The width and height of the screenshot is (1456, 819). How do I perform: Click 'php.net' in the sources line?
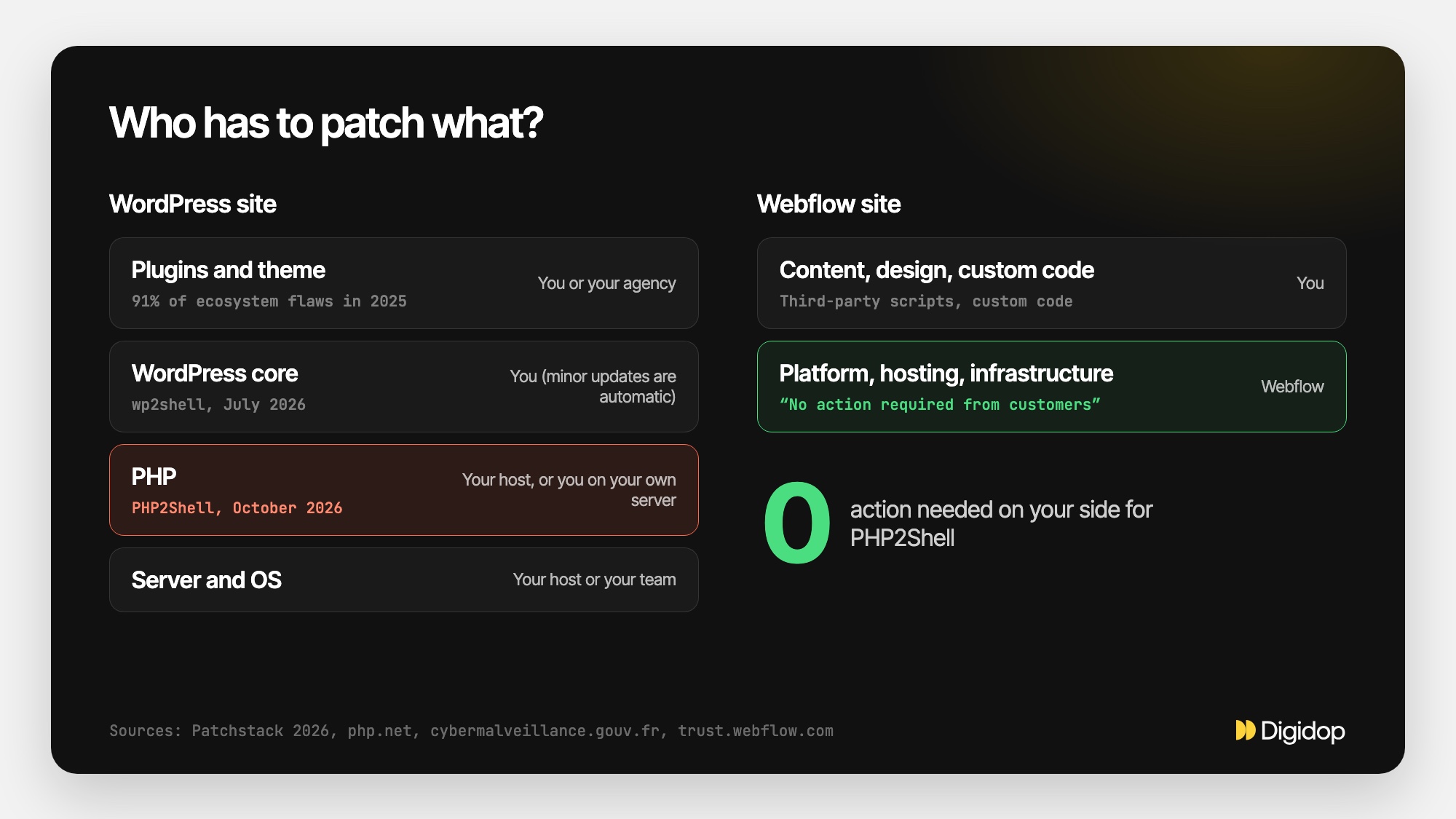pos(379,731)
